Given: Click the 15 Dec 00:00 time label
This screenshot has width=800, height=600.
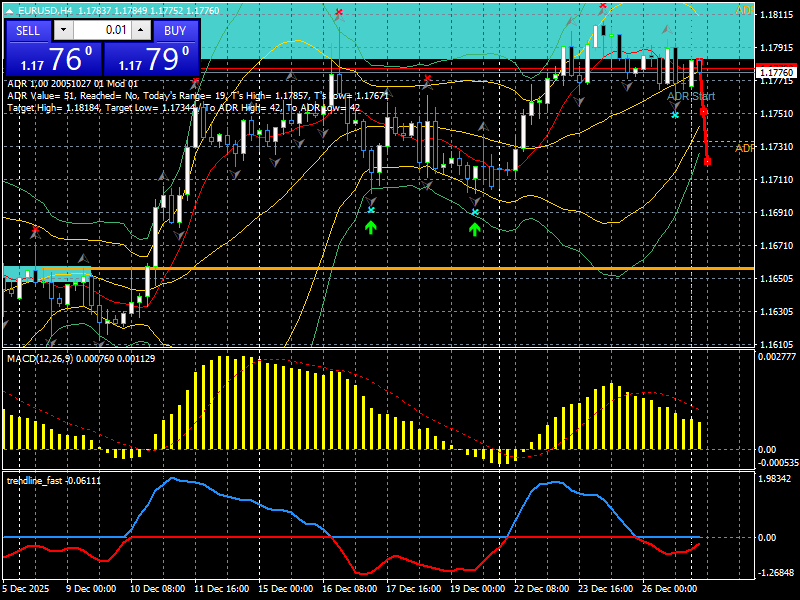Looking at the screenshot, I should pos(286,588).
